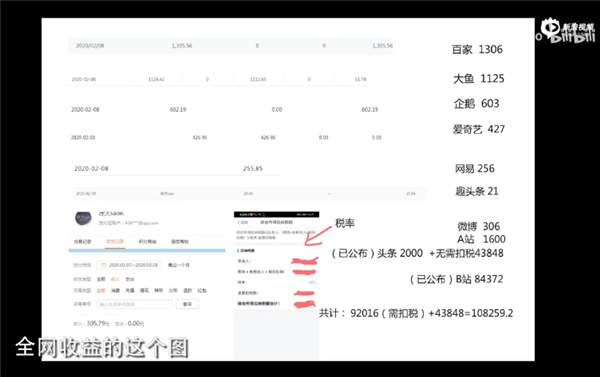Tap the back arrow in phone screenshot
This screenshot has width=600, height=377.
(x=243, y=222)
